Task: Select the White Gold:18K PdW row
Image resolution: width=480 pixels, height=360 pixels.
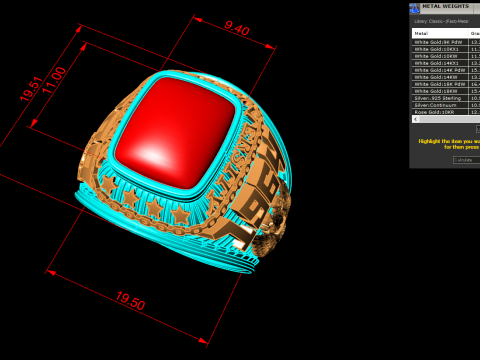Action: click(446, 84)
